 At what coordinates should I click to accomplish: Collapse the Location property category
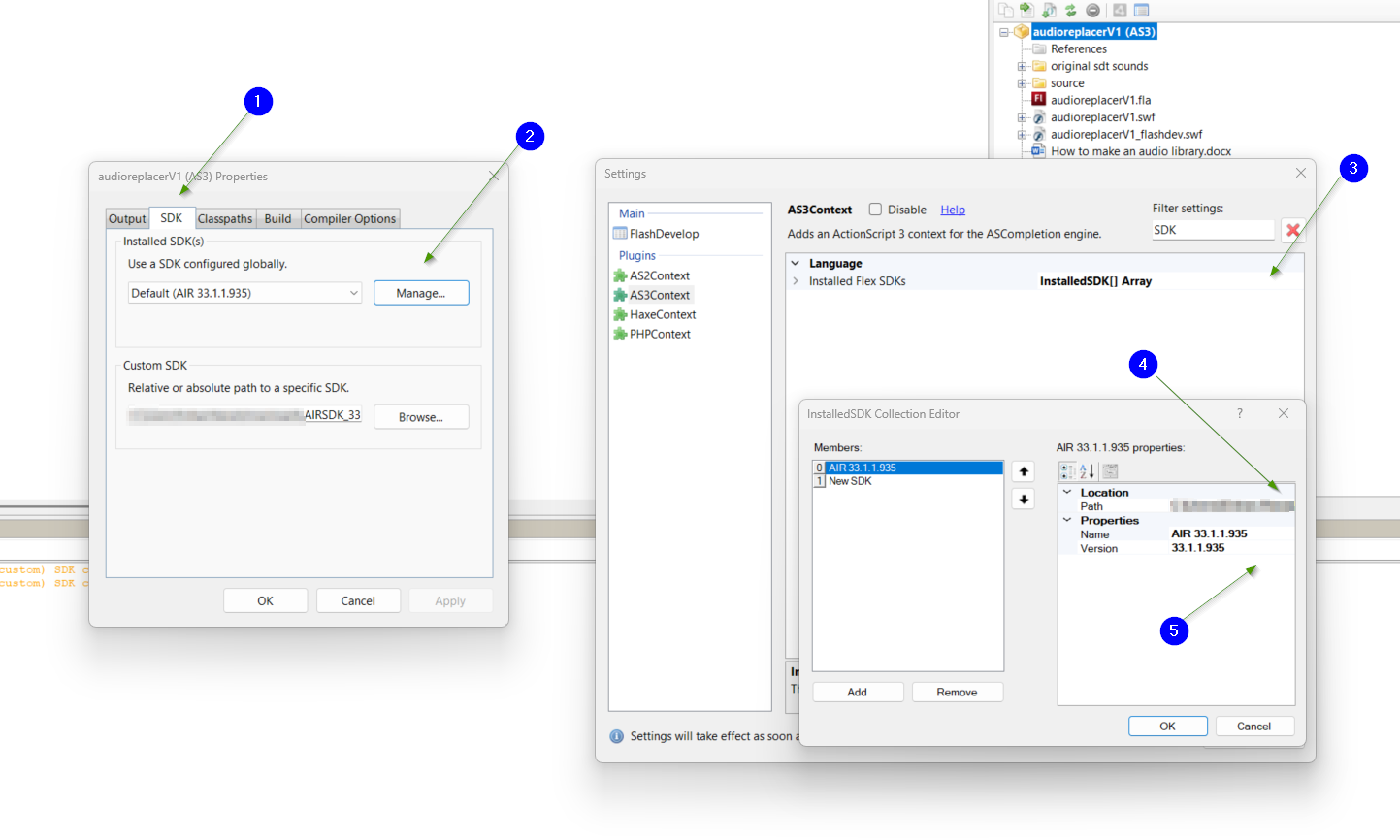click(x=1067, y=493)
